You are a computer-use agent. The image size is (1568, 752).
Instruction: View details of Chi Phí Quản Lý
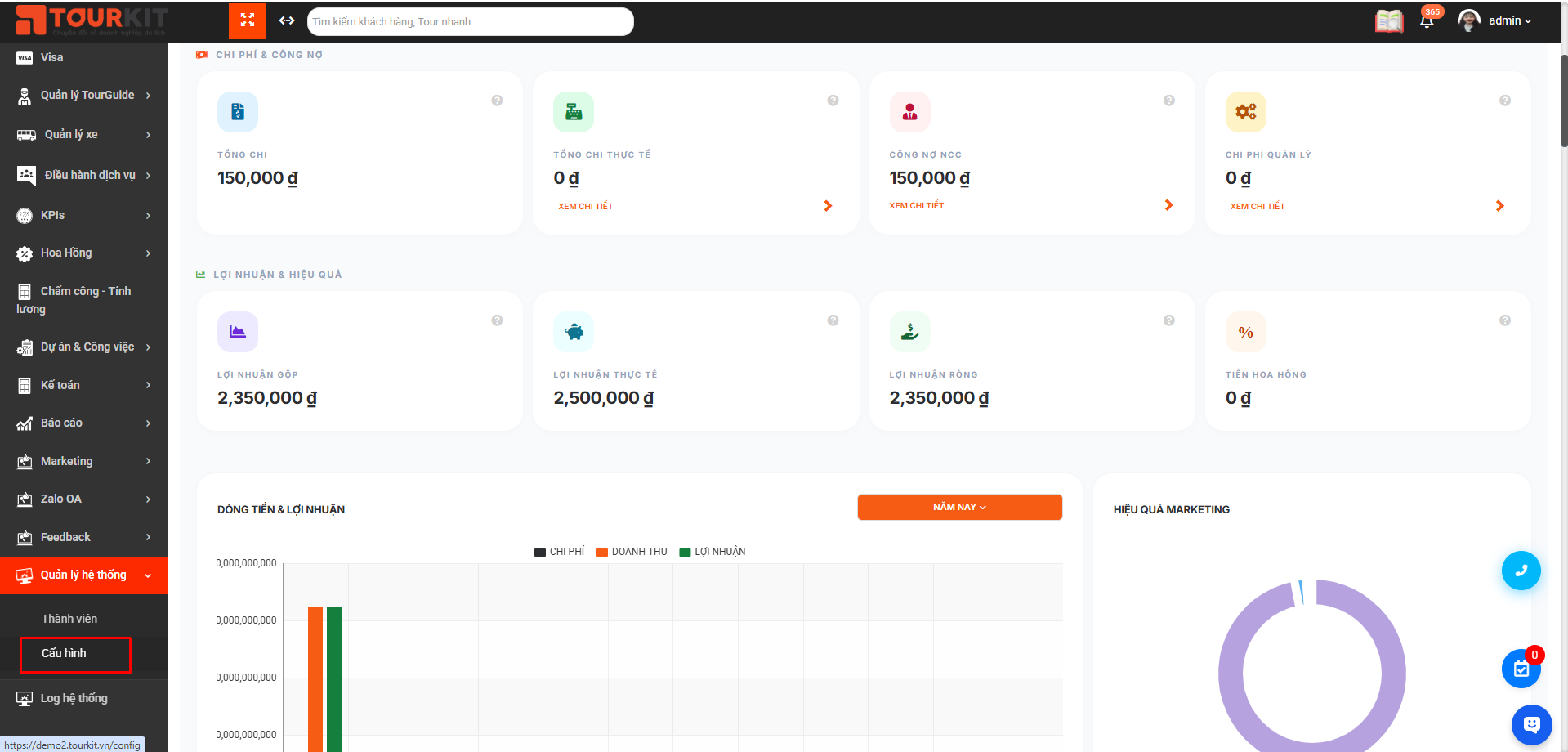(x=1258, y=206)
